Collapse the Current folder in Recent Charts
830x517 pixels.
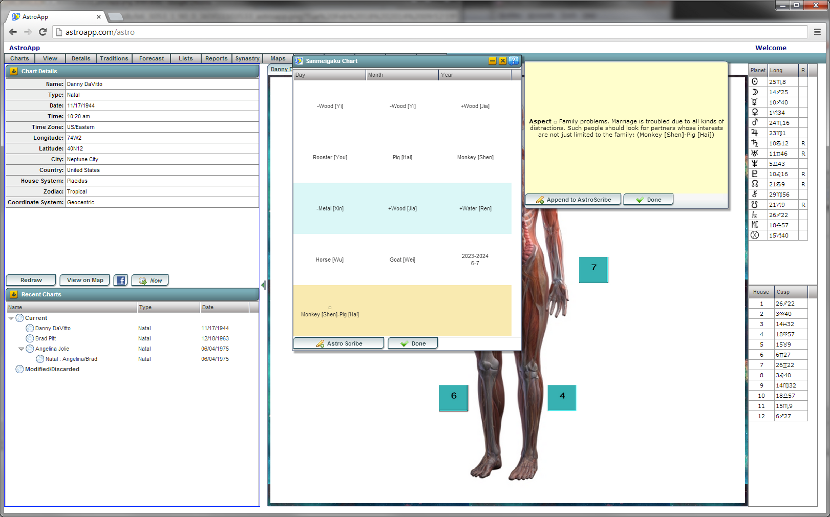(x=11, y=318)
